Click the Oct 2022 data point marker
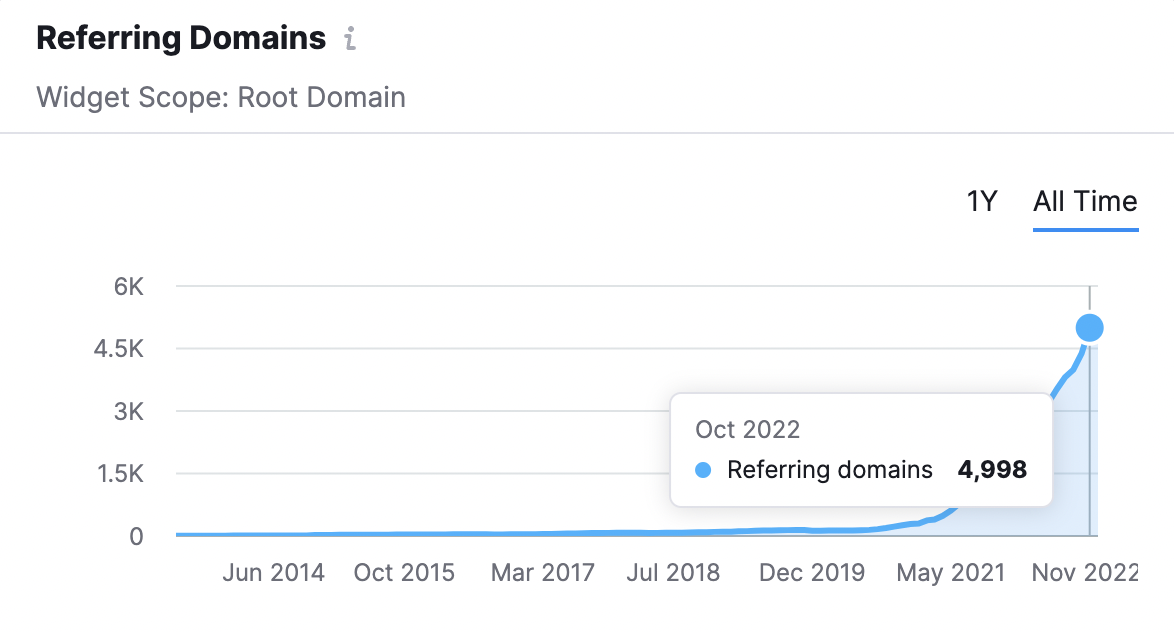1174x632 pixels. point(1089,327)
